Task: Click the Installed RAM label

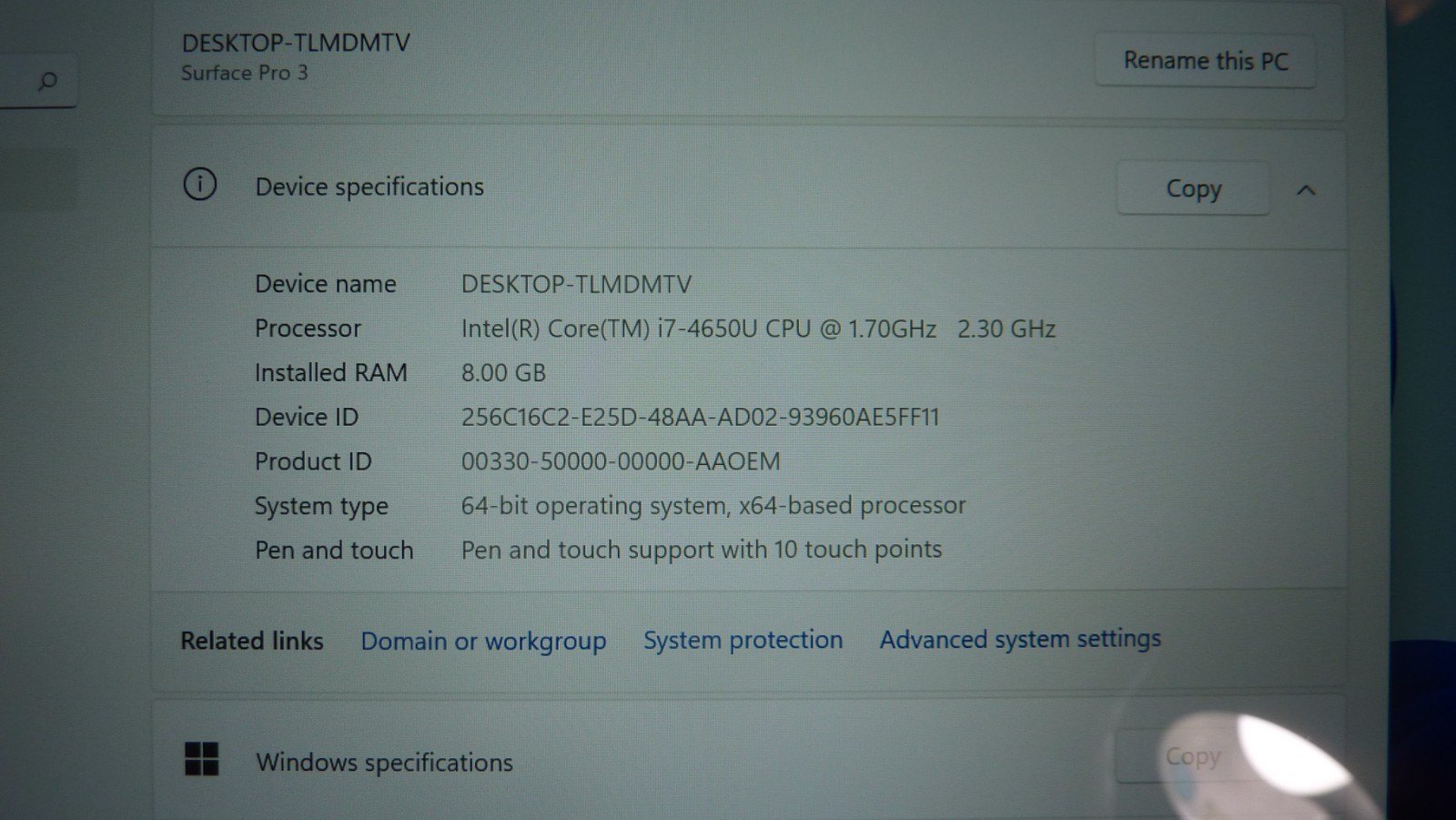Action: [x=331, y=373]
